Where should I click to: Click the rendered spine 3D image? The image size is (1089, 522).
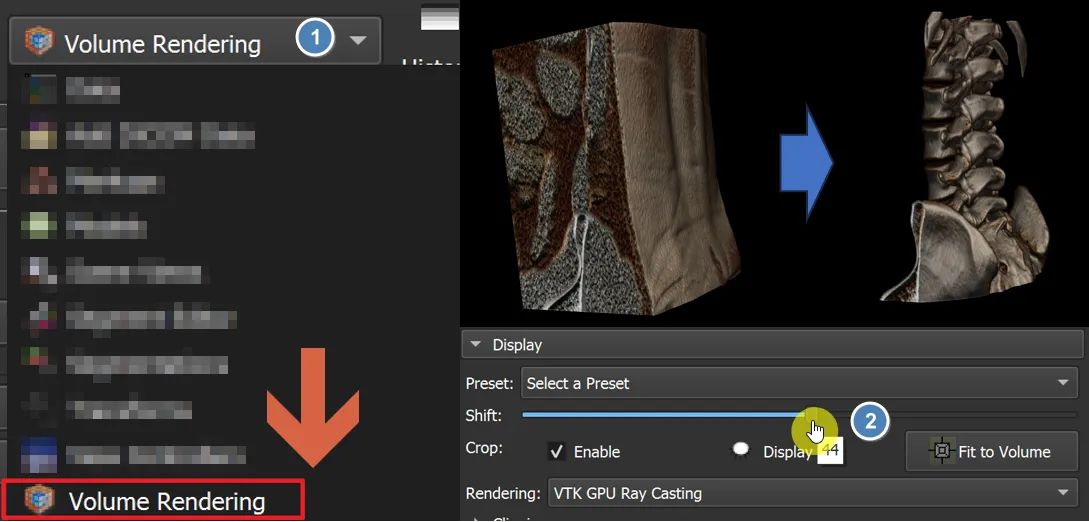[x=965, y=156]
